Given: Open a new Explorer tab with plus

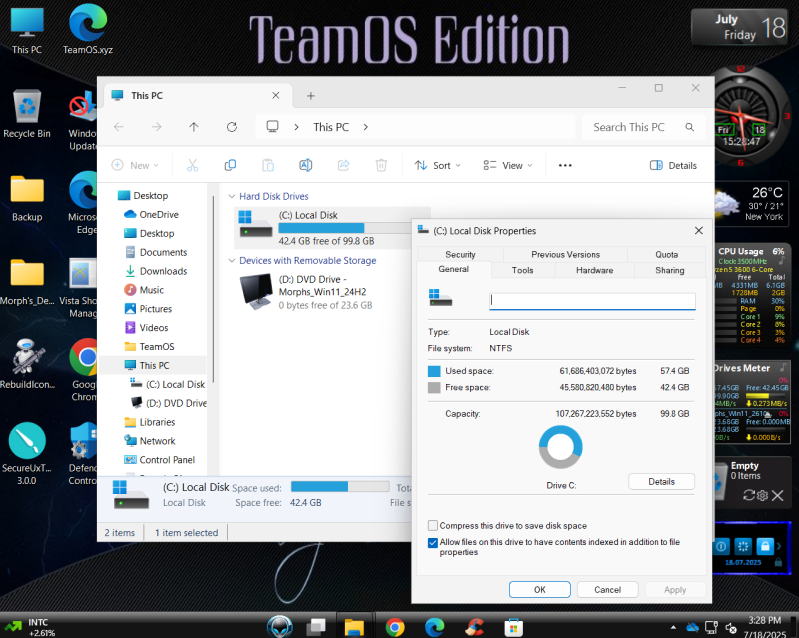Looking at the screenshot, I should coord(311,96).
